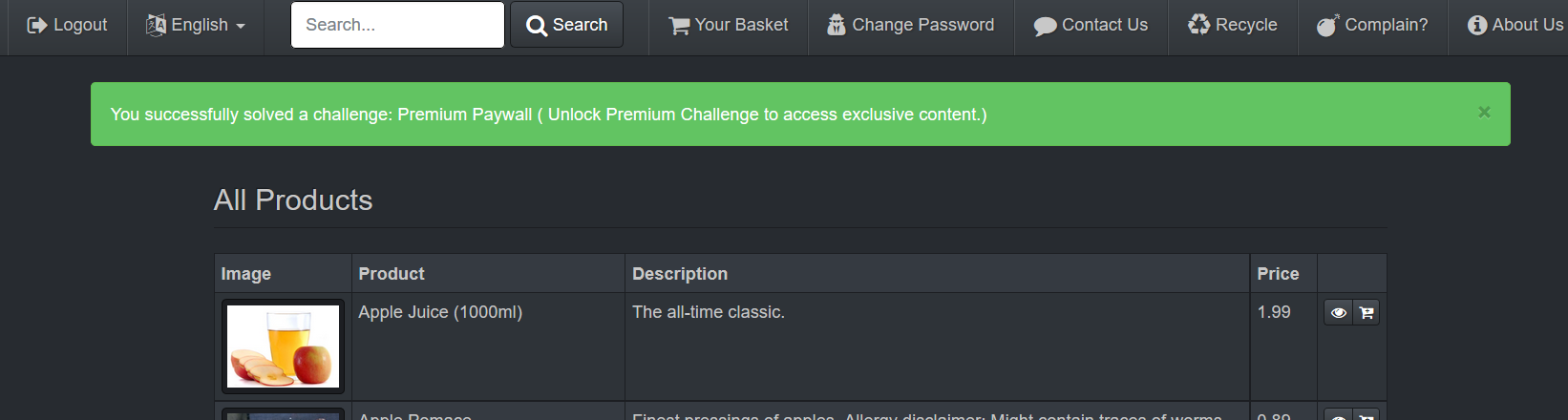Click the Recycle icon
This screenshot has width=1568, height=420.
1199,25
